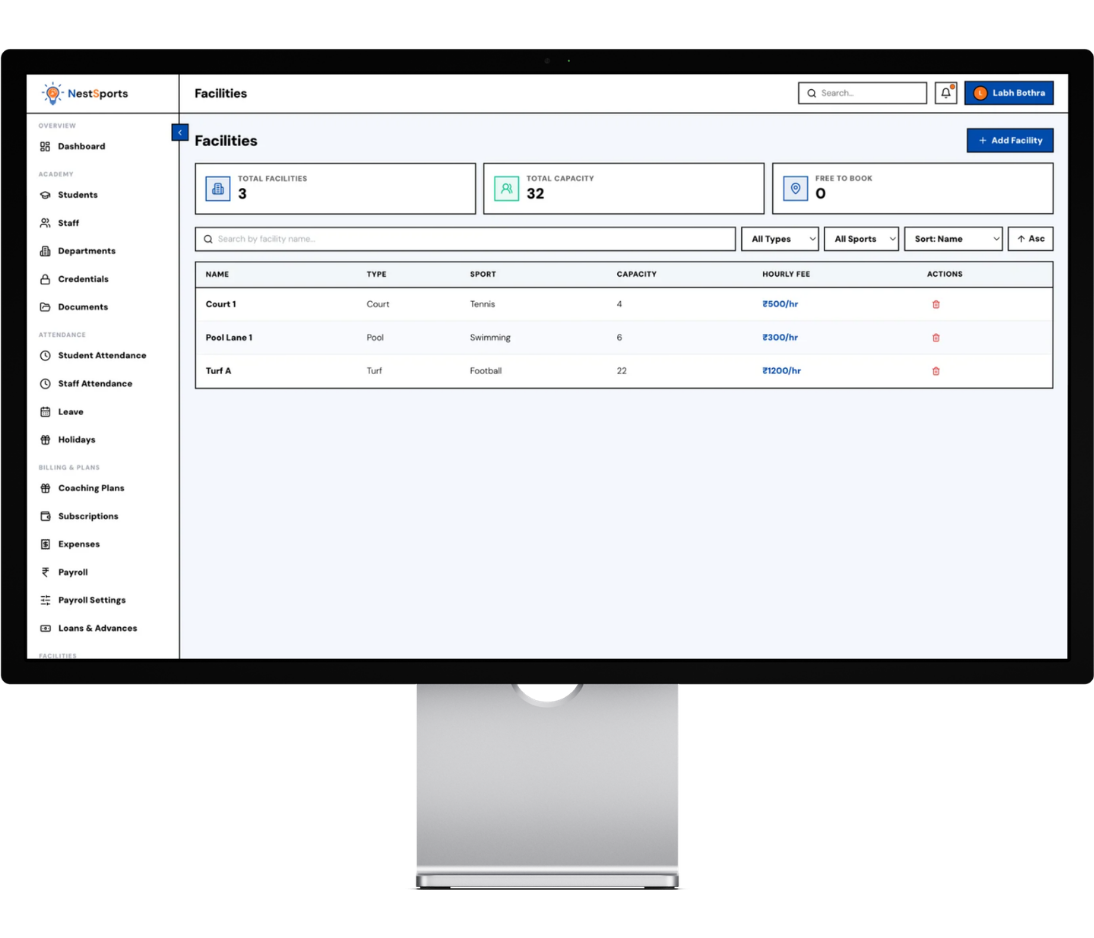Click the top header Search field
The width and height of the screenshot is (1094, 938).
(862, 93)
